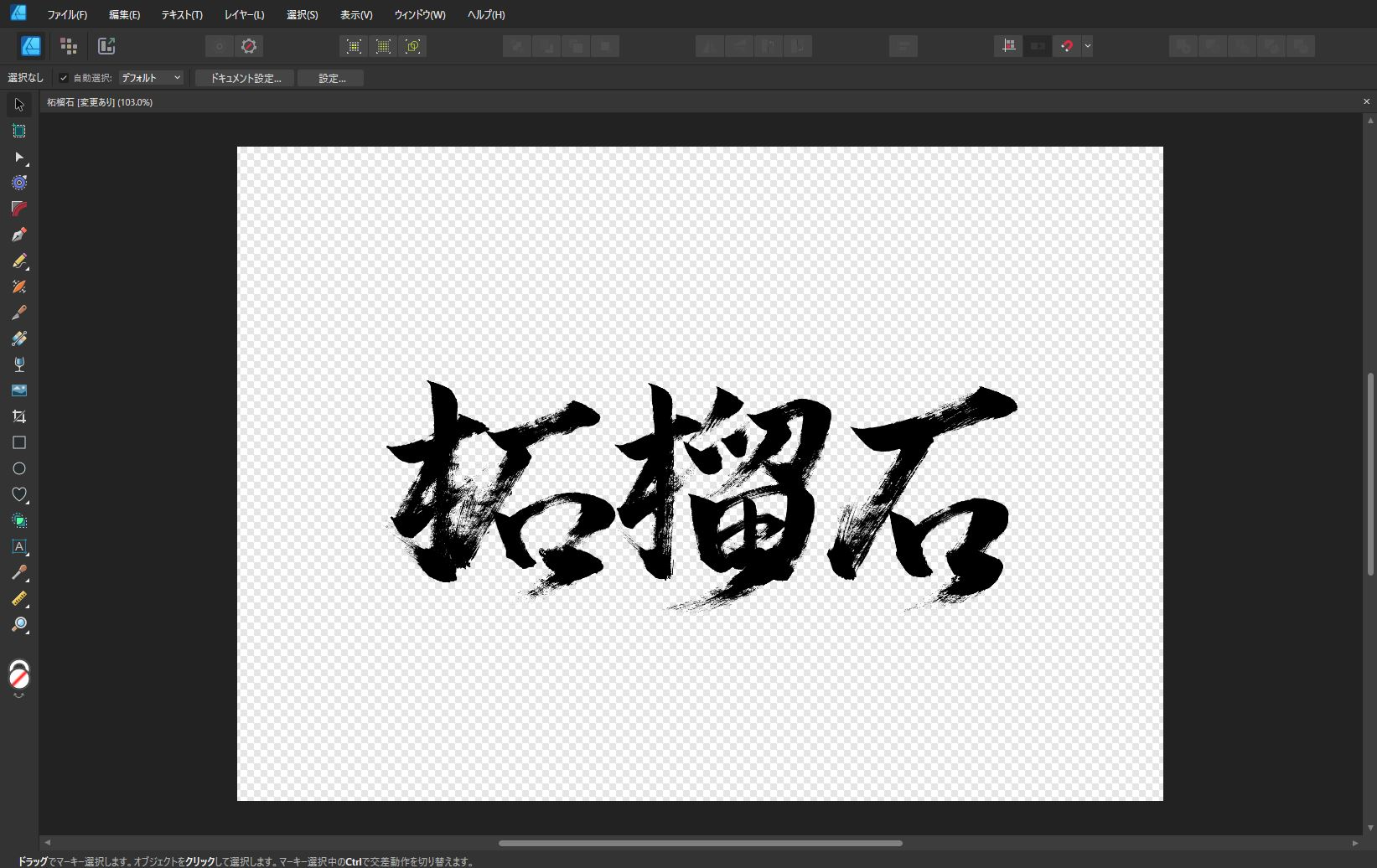Pick the Ellipse shape tool
Image resolution: width=1377 pixels, height=868 pixels.
[19, 468]
